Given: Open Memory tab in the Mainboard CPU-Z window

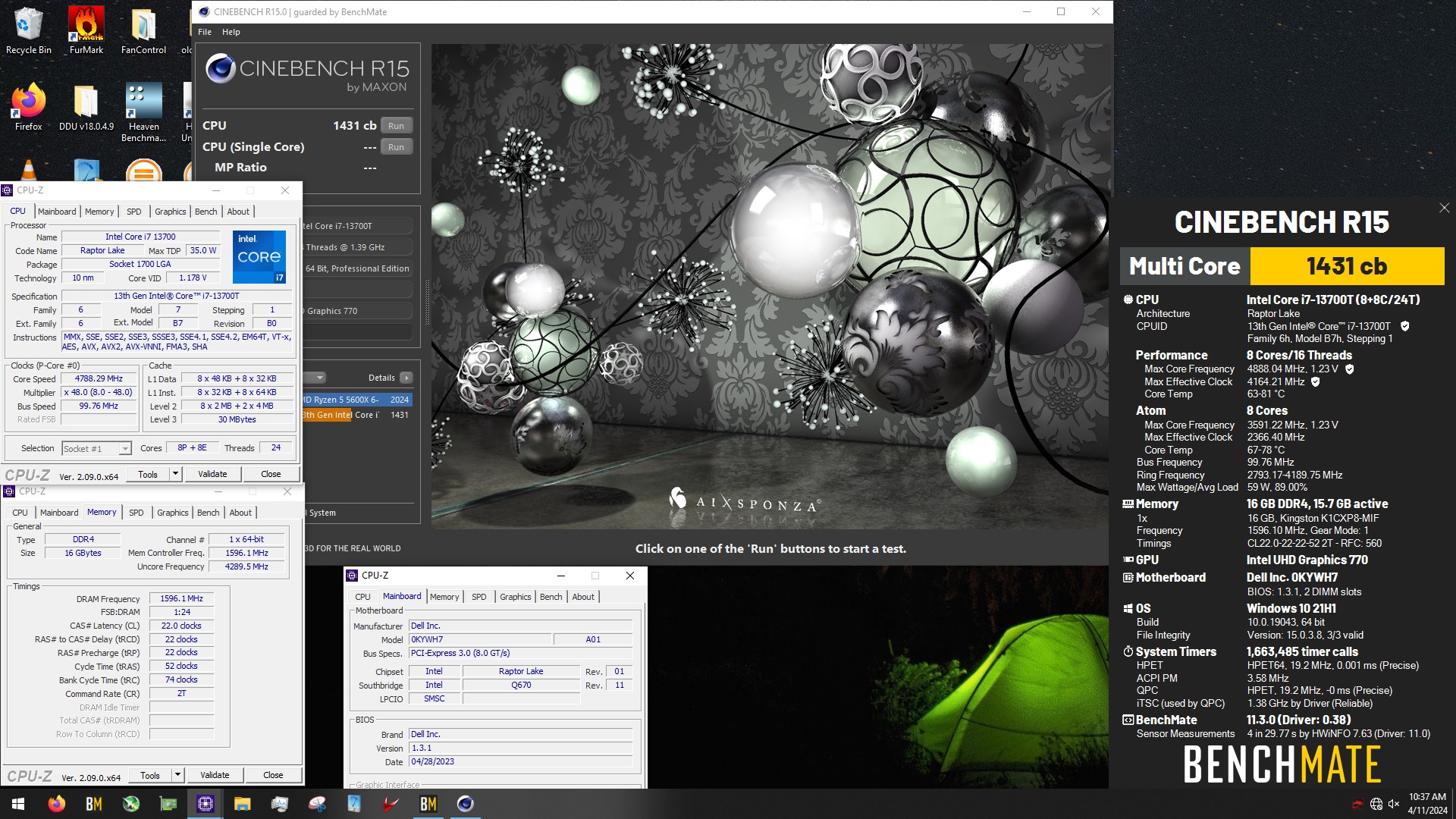Looking at the screenshot, I should pyautogui.click(x=444, y=597).
